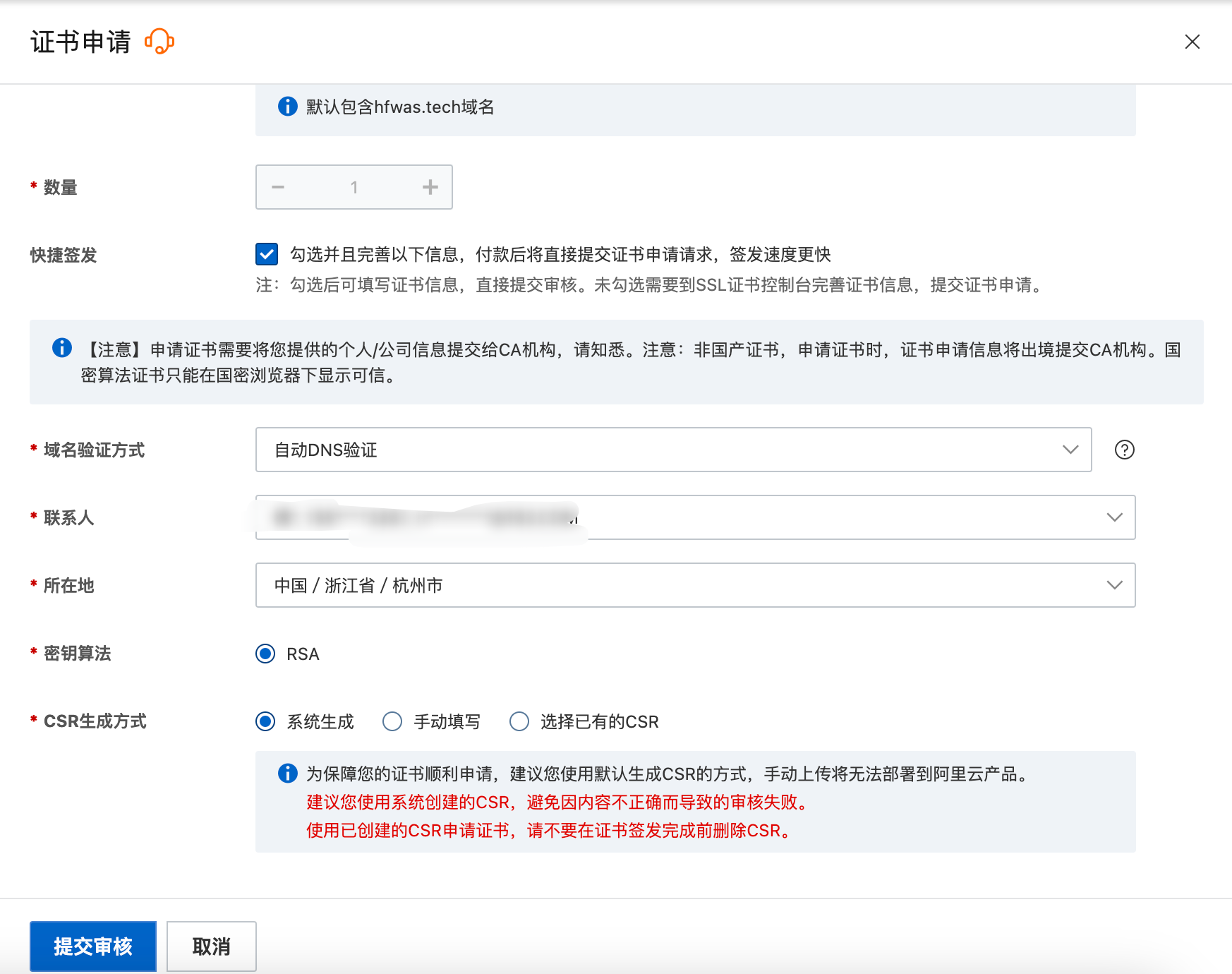Decrease quantity with the minus button
Viewport: 1232px width, 974px height.
278,187
